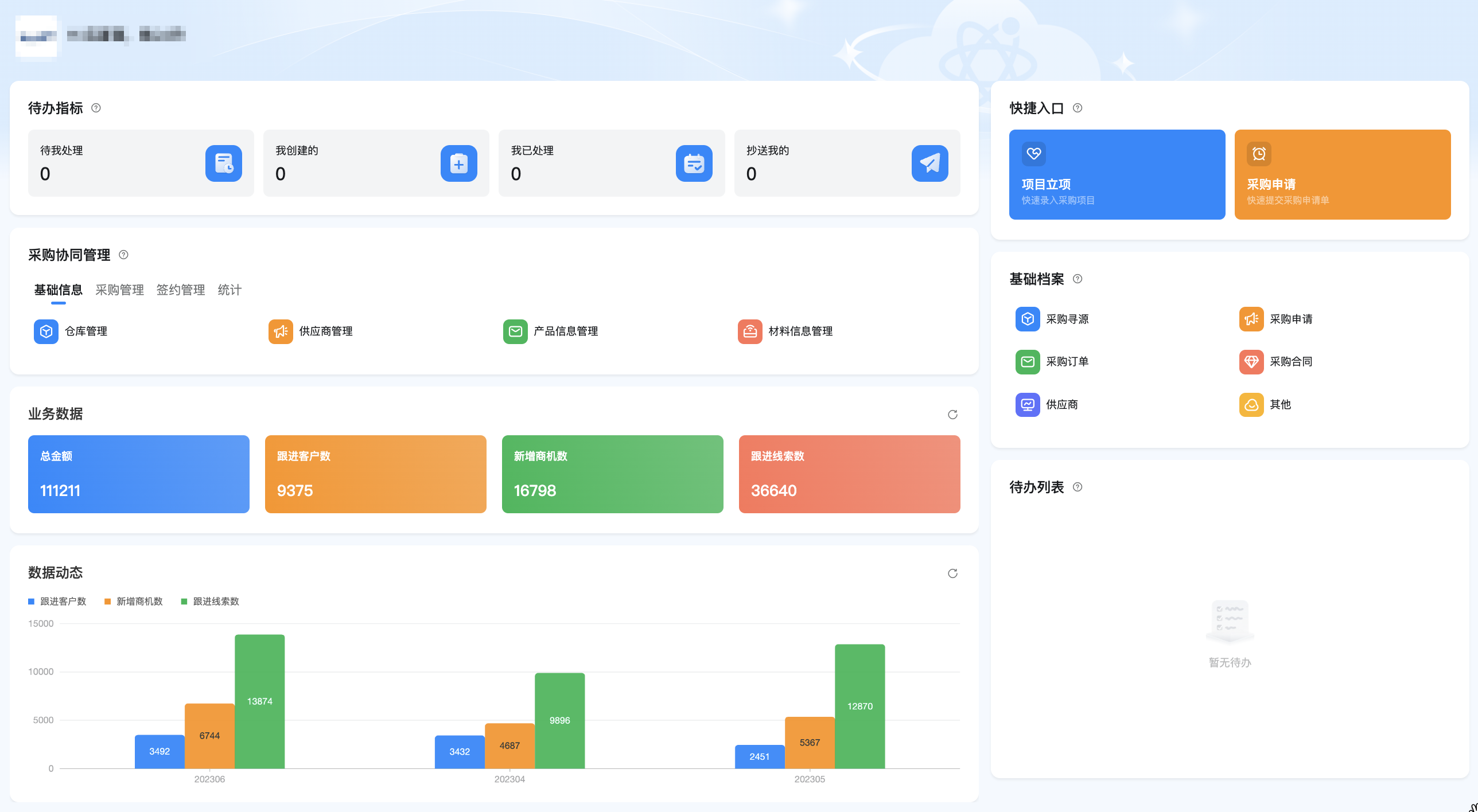
Task: Show help tooltip beside 待办指标
Action: 96,108
